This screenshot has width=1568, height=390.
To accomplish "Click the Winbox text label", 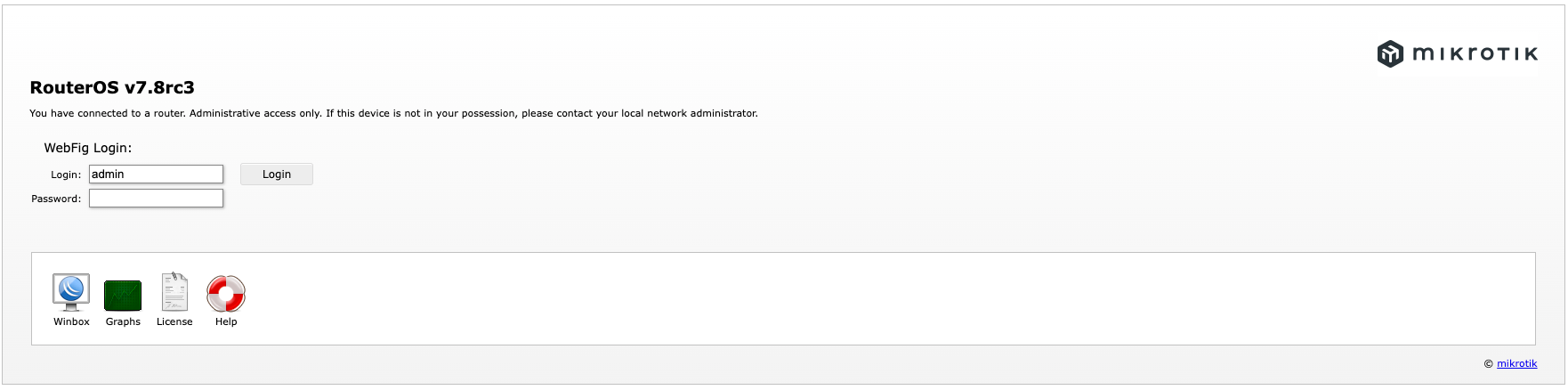I will pos(71,321).
